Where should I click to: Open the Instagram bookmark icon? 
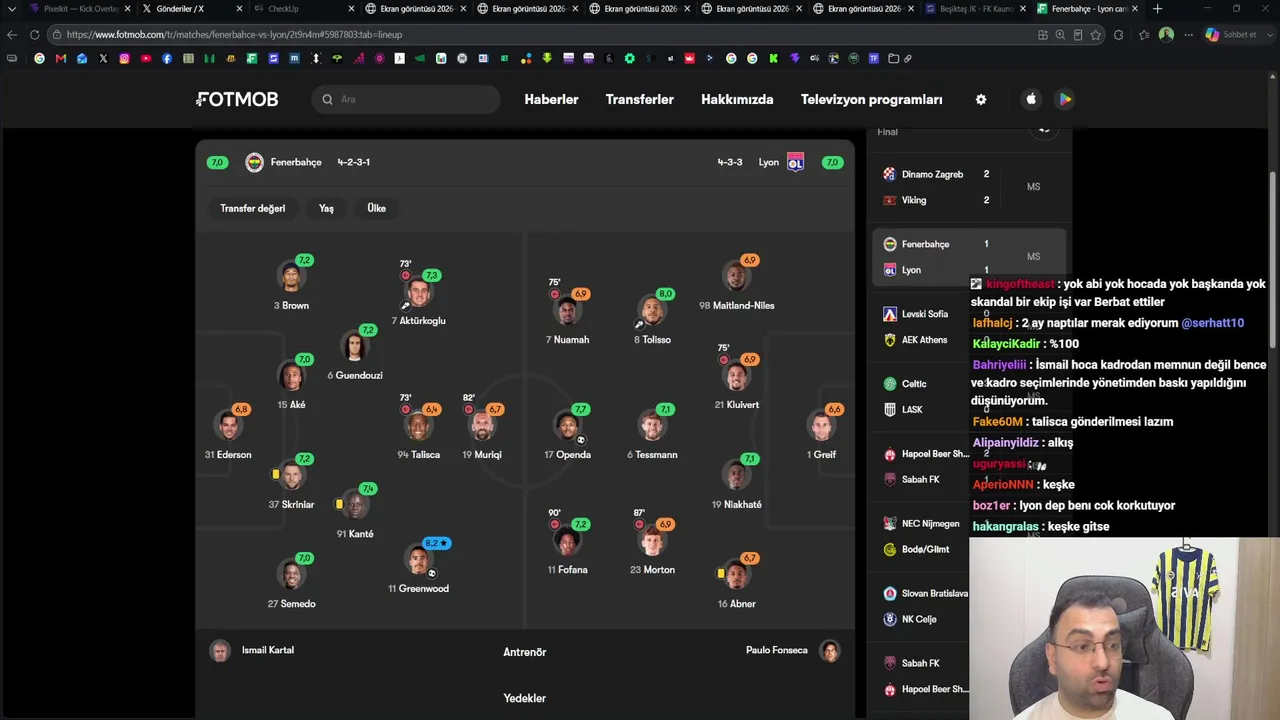(124, 58)
